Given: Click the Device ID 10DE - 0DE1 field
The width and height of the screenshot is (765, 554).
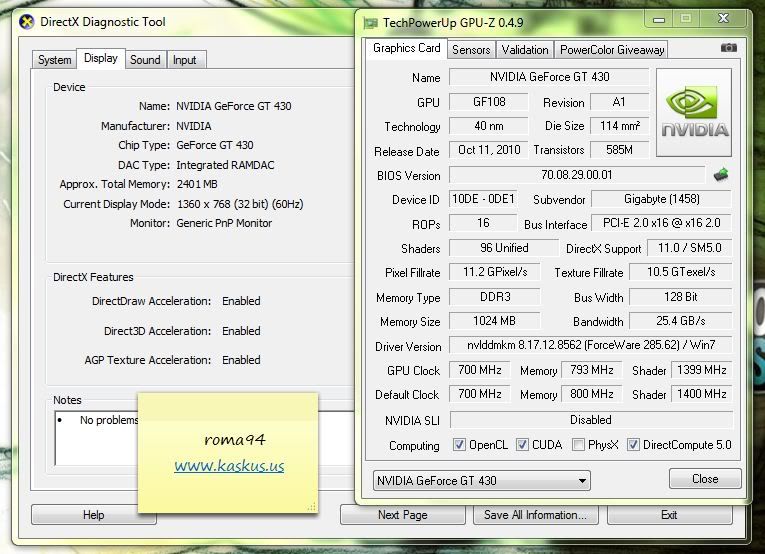Looking at the screenshot, I should 483,199.
